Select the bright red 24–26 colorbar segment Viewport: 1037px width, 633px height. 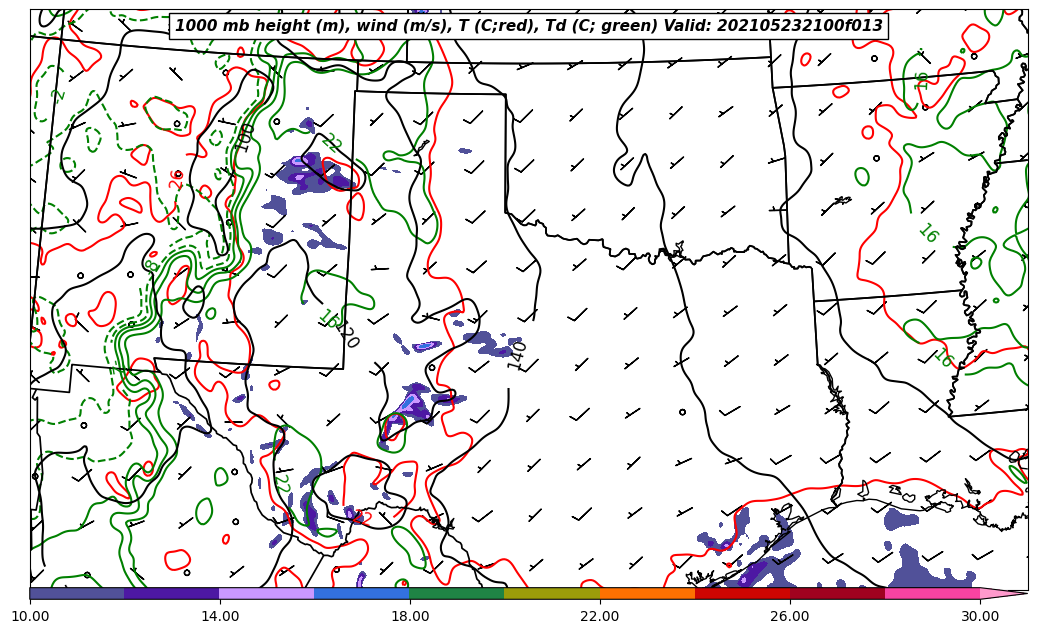point(743,593)
